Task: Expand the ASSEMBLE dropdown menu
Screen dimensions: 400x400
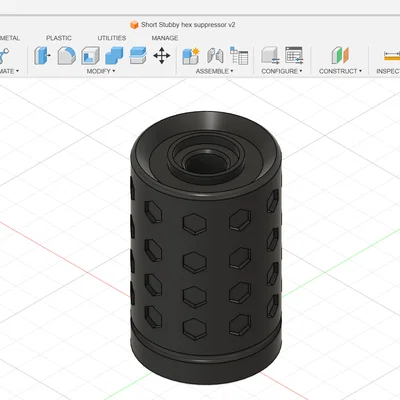Action: [x=214, y=71]
